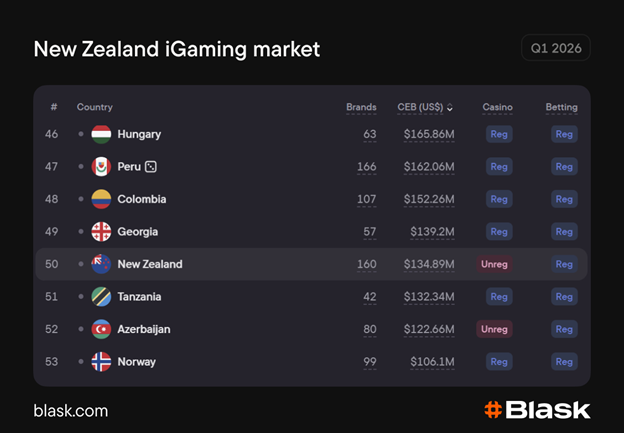
Task: Click the Blask logo
Action: (x=537, y=409)
